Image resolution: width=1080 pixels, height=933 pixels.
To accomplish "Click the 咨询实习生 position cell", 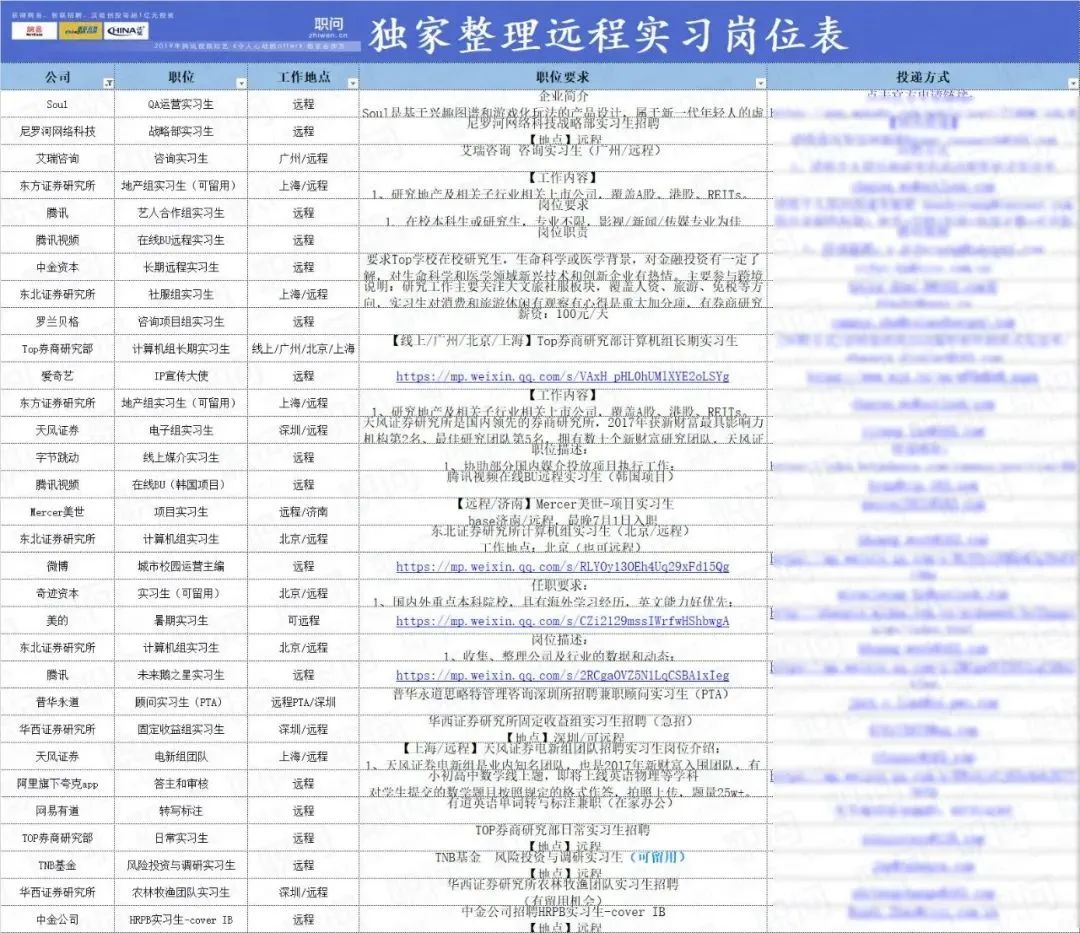I will point(180,158).
